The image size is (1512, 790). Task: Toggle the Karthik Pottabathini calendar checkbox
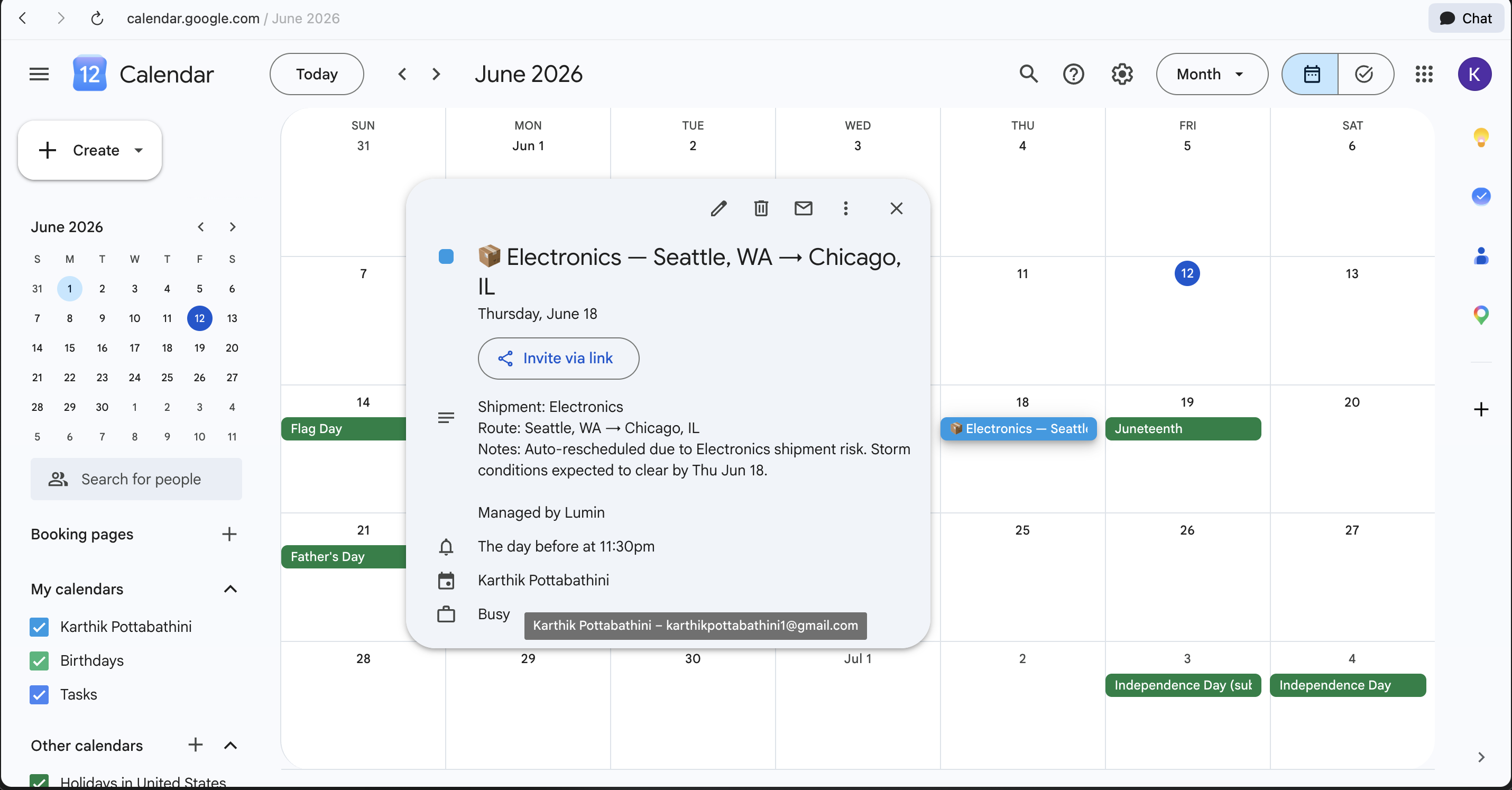39,626
